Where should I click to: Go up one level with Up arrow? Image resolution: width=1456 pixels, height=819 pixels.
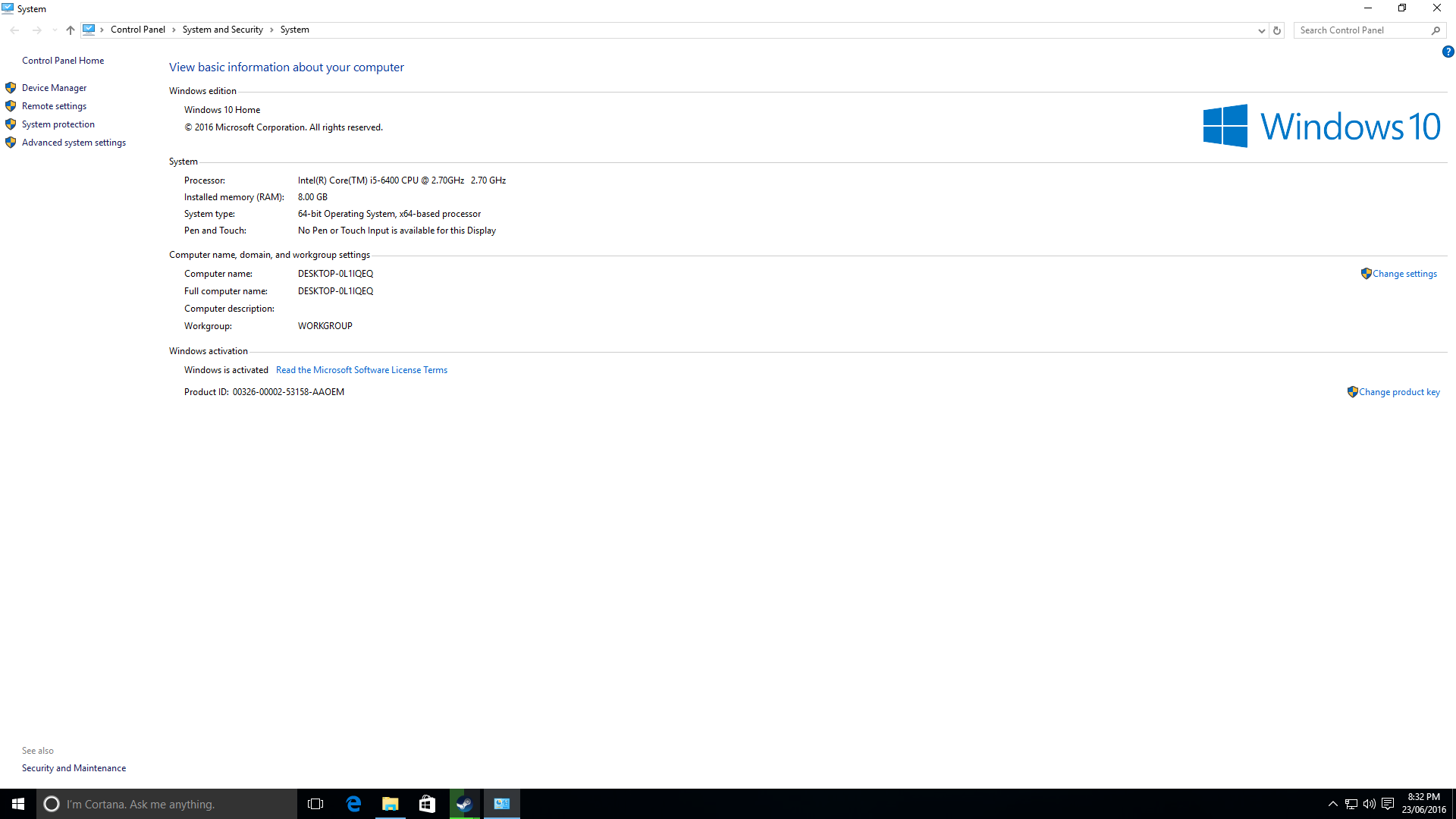71,30
